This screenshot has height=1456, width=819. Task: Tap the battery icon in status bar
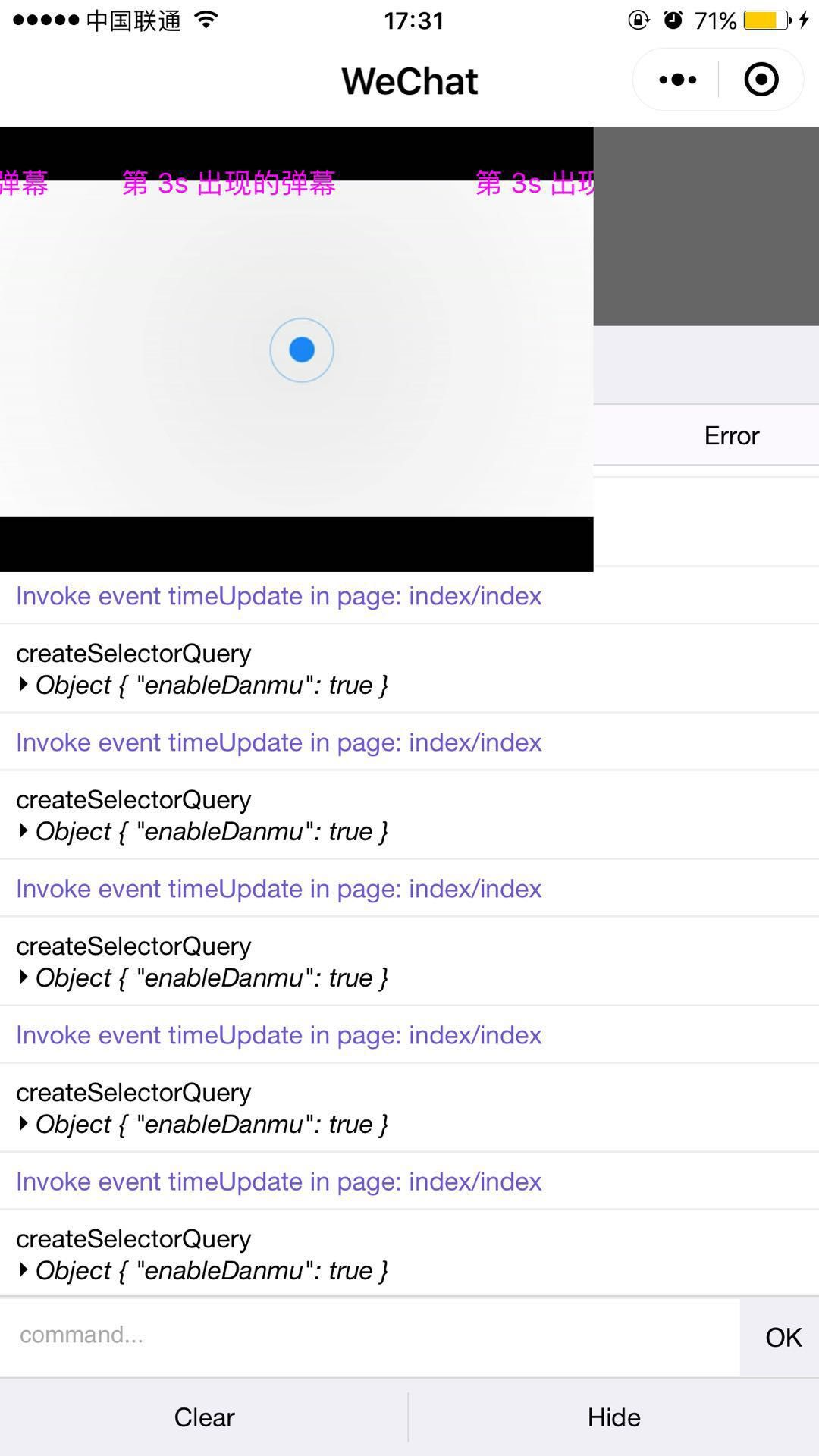coord(767,20)
